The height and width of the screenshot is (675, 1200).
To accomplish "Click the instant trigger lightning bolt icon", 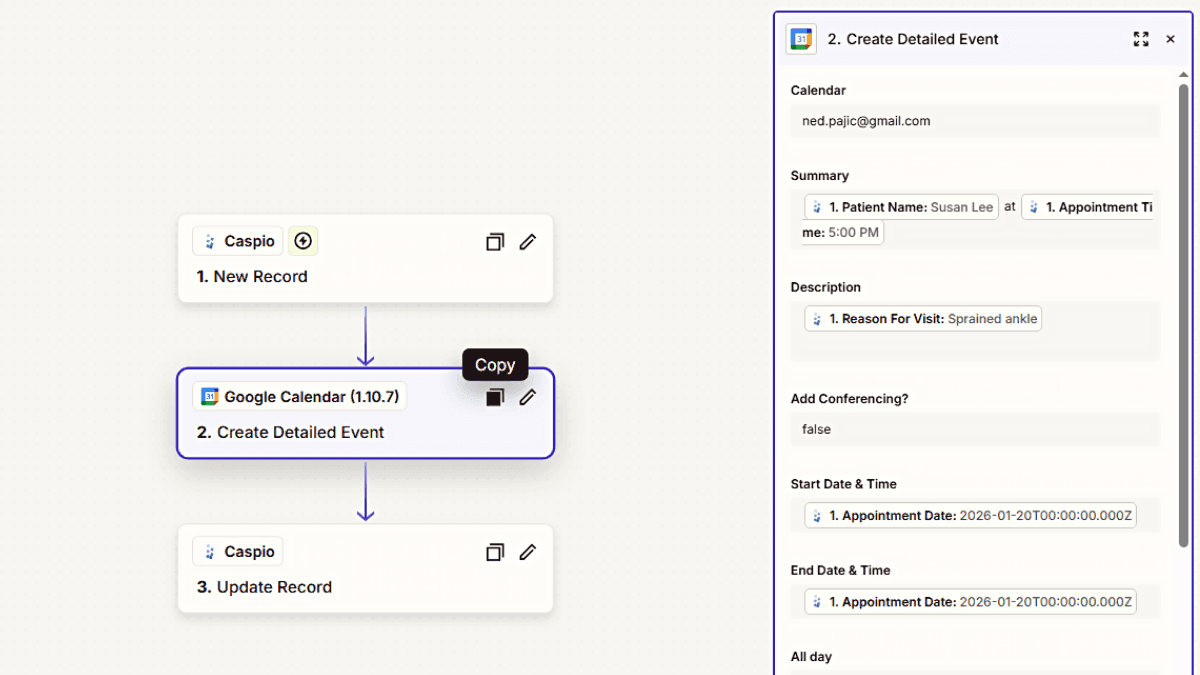I will pos(302,240).
